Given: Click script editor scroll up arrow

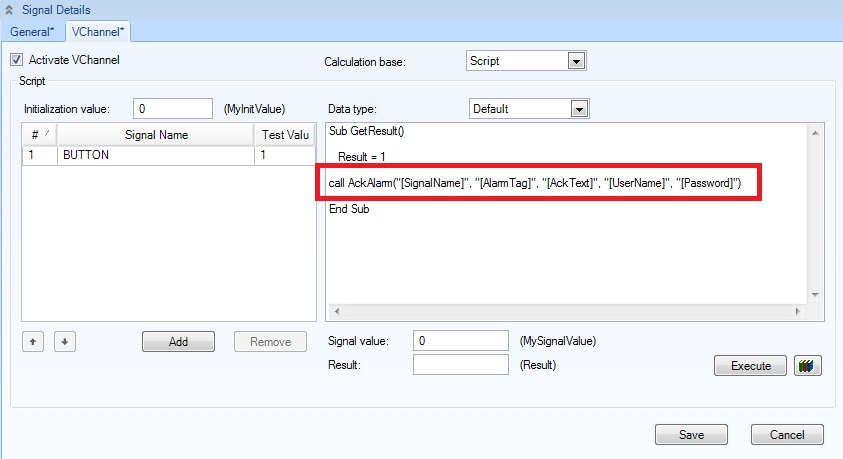Looking at the screenshot, I should [x=816, y=133].
